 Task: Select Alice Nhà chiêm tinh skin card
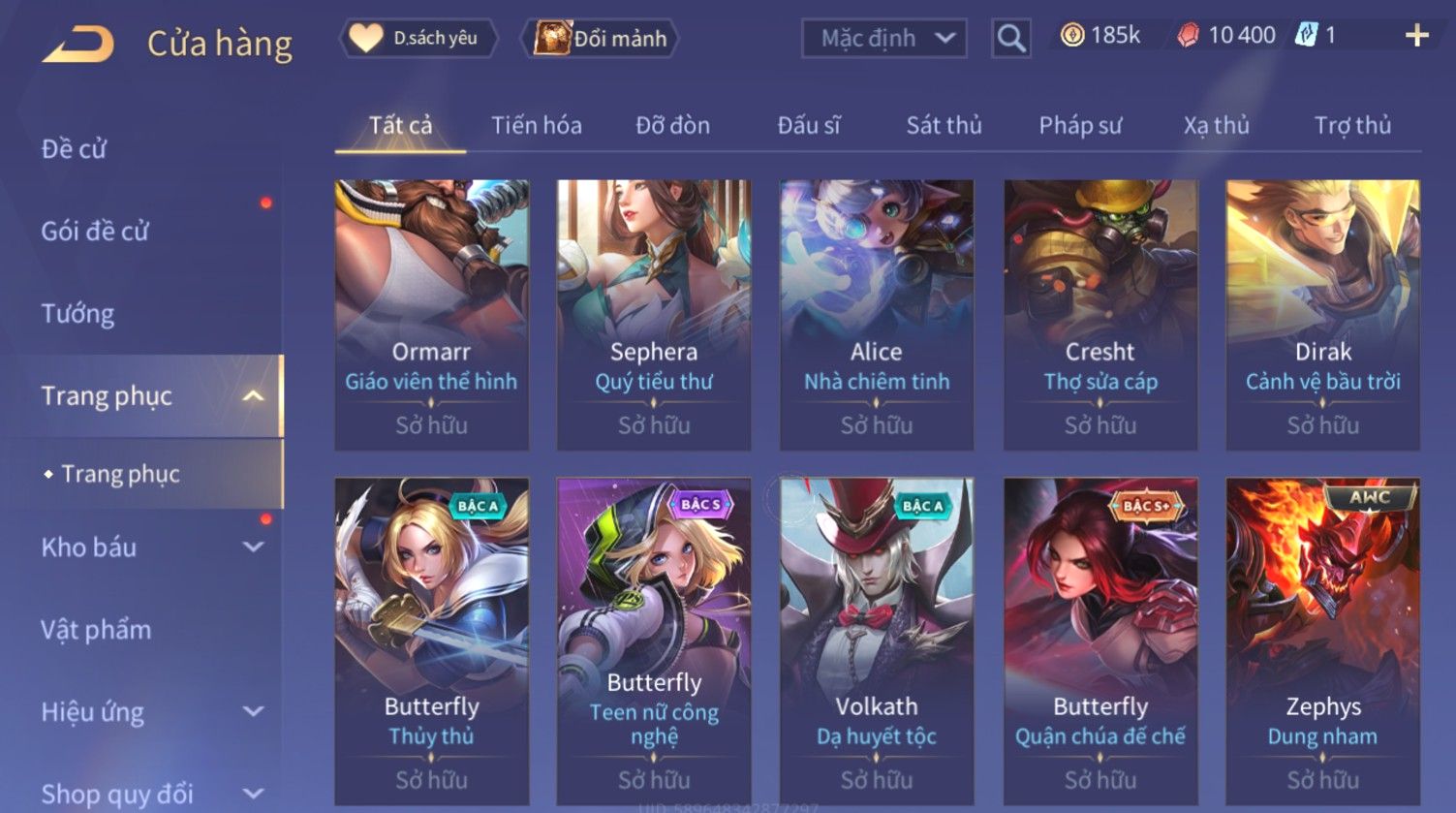[877, 315]
